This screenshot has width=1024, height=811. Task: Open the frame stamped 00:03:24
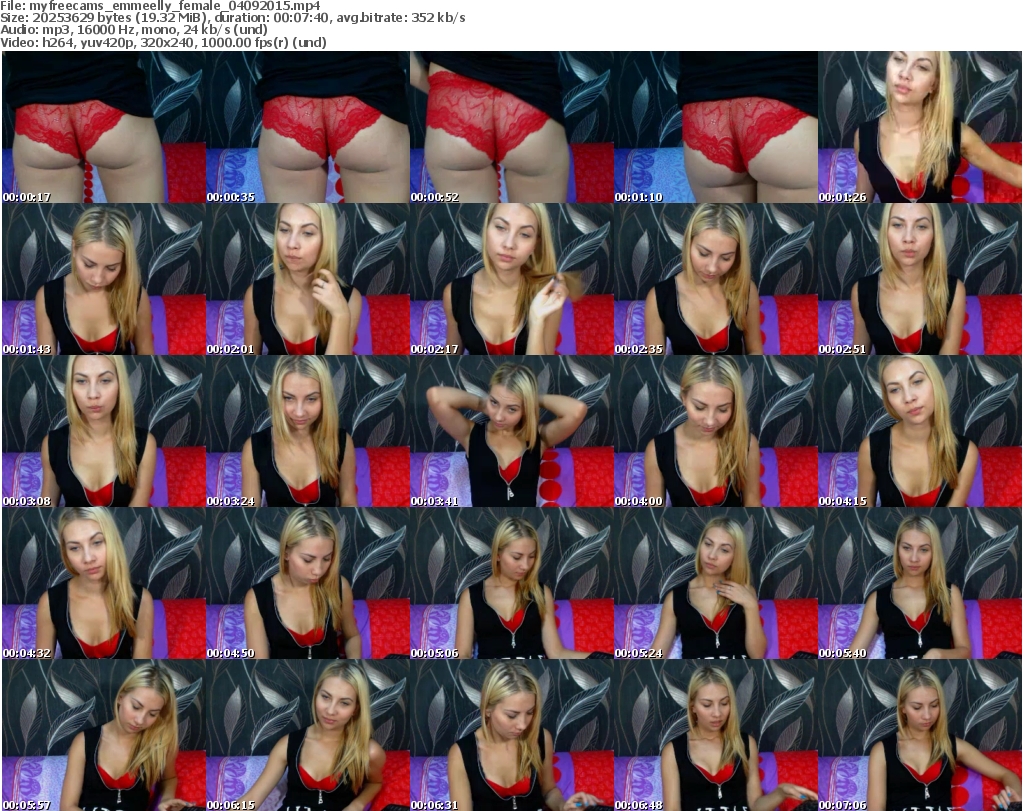click(x=308, y=432)
